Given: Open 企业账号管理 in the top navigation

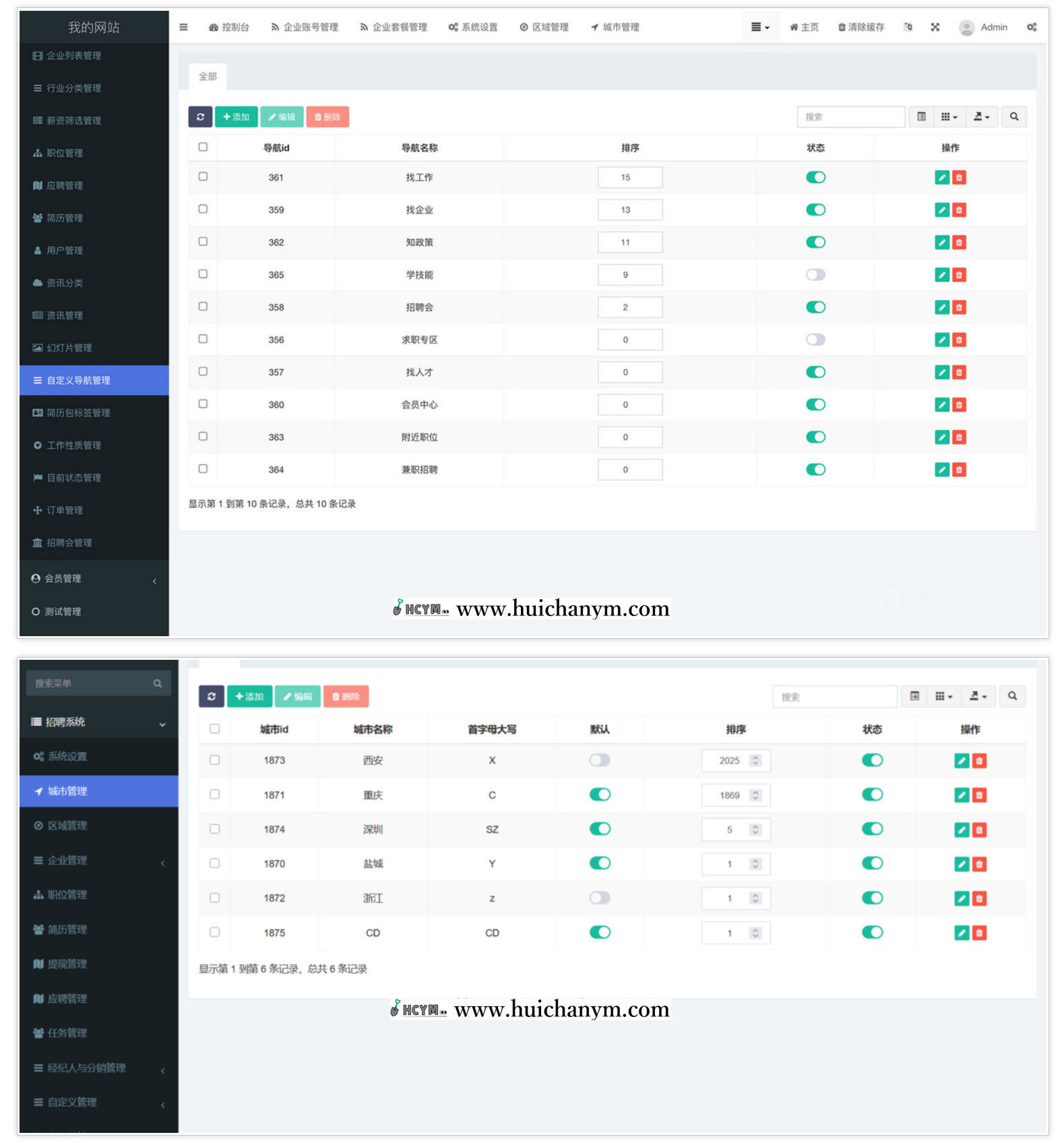Looking at the screenshot, I should pyautogui.click(x=305, y=27).
